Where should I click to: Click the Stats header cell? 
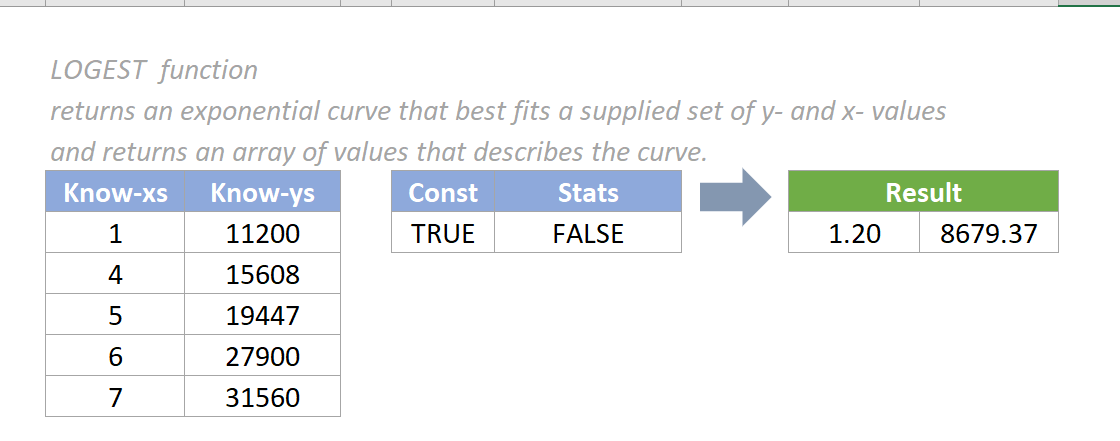click(x=588, y=193)
